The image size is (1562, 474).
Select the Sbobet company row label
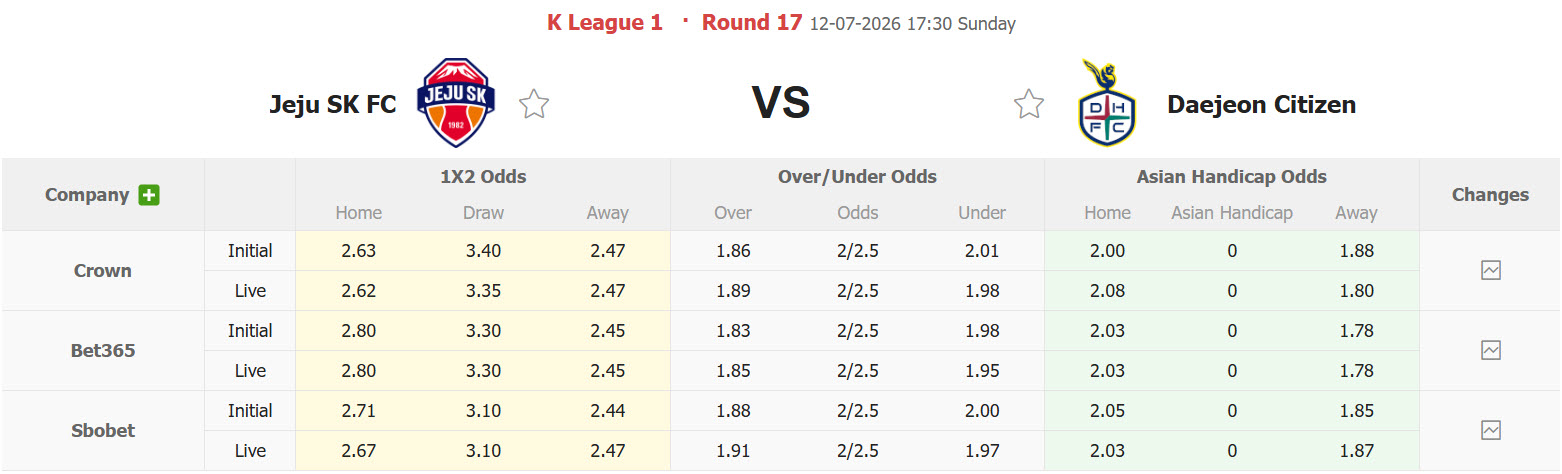(103, 430)
